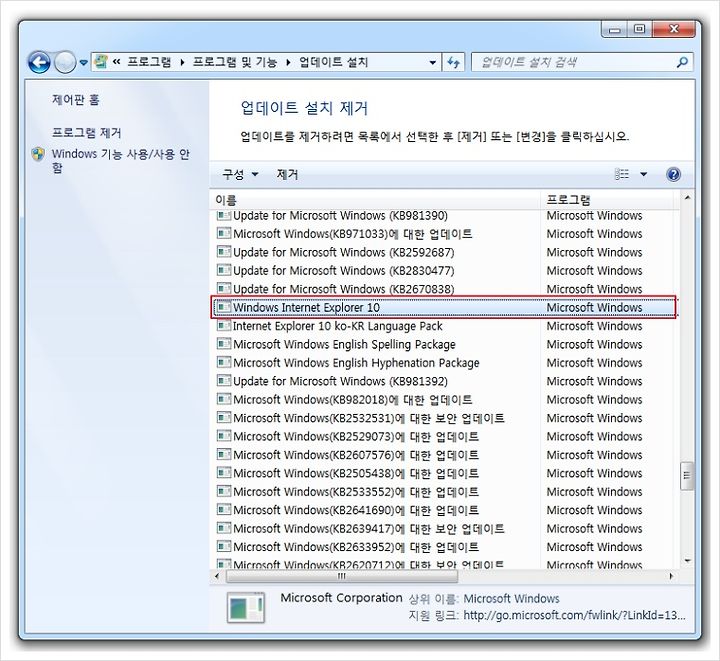Select the Windows Internet Explorer 10 entry

(444, 307)
